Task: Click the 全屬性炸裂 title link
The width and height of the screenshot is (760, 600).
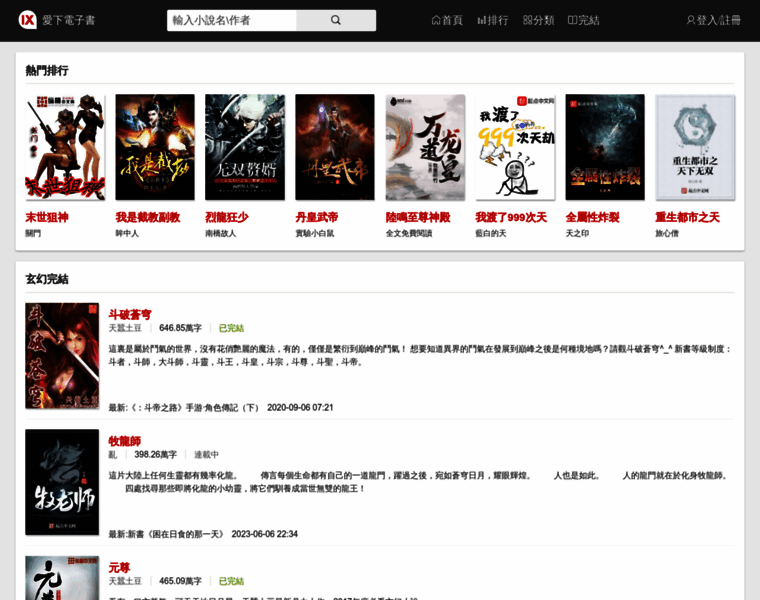Action: point(592,217)
